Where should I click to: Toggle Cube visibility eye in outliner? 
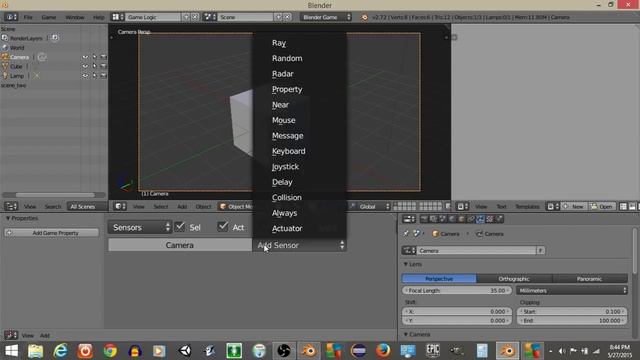tap(85, 66)
